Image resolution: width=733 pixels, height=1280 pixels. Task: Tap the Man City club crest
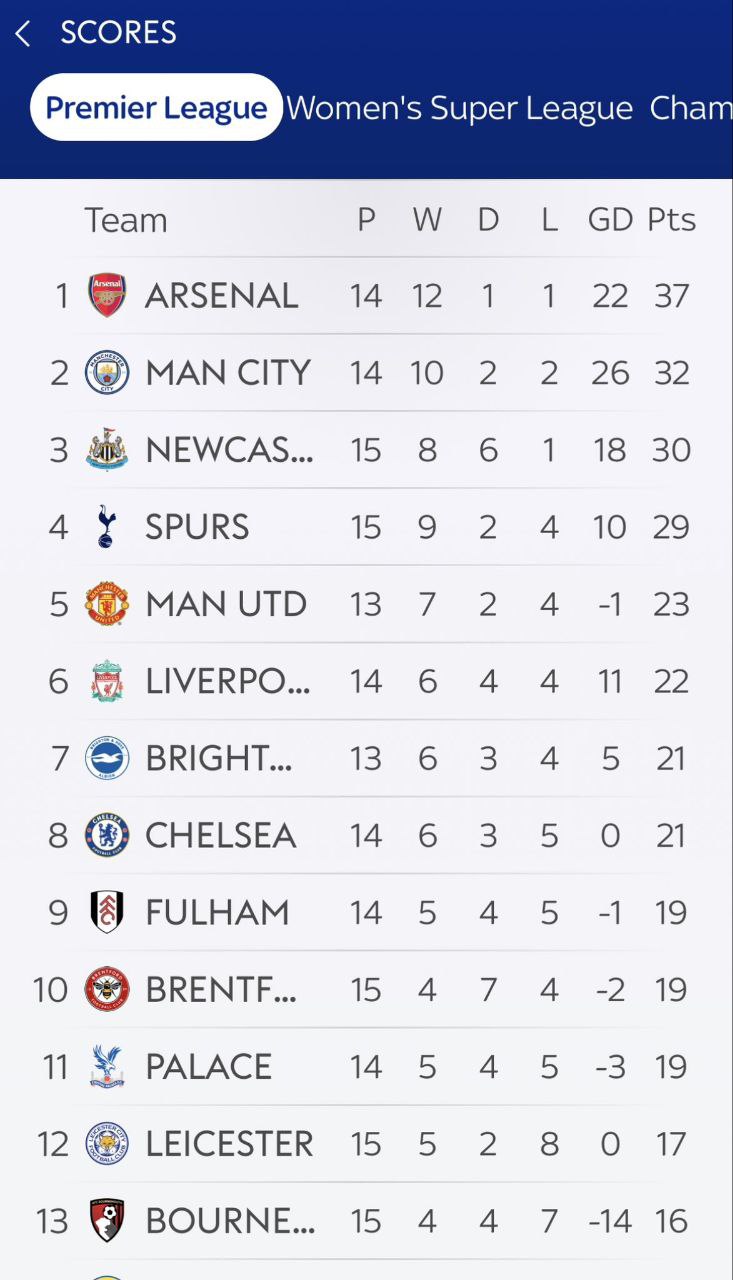coord(107,373)
